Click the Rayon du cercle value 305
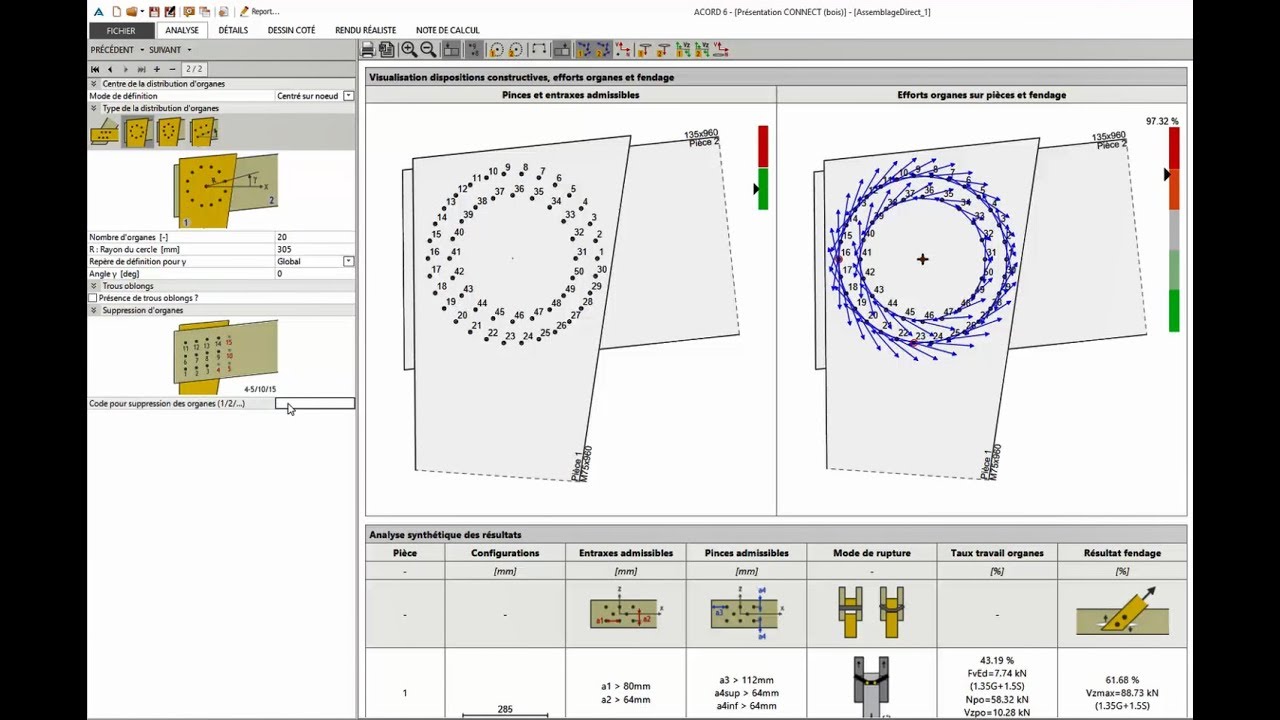 click(315, 249)
